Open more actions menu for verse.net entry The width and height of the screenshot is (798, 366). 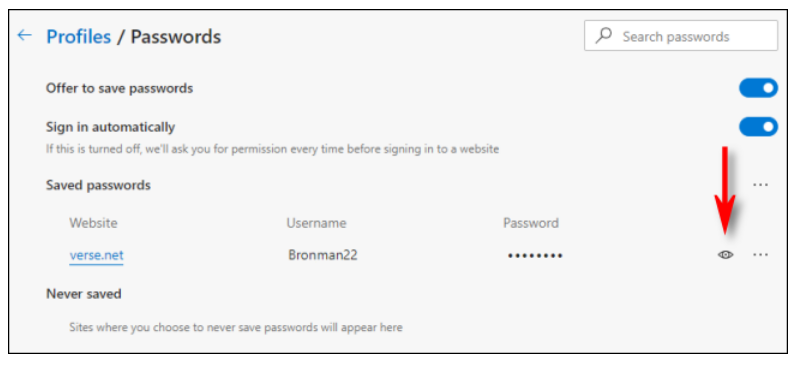pyautogui.click(x=760, y=255)
